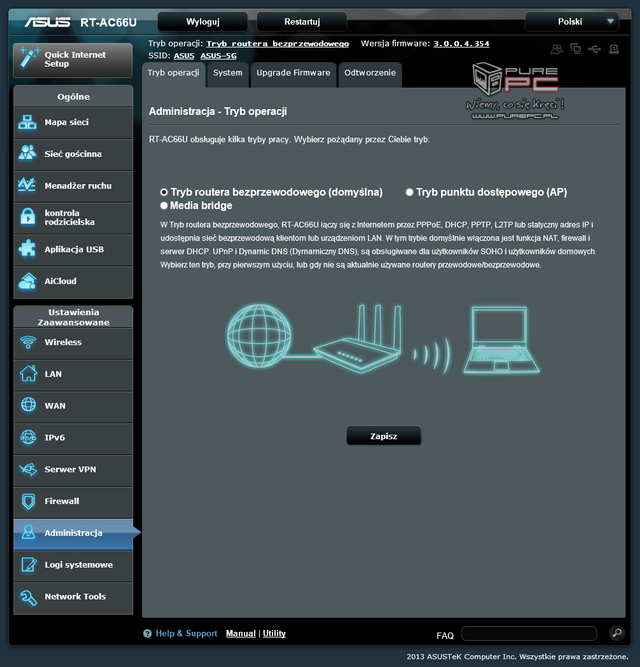Click the FAQ search input field
This screenshot has width=640, height=667.
click(529, 633)
